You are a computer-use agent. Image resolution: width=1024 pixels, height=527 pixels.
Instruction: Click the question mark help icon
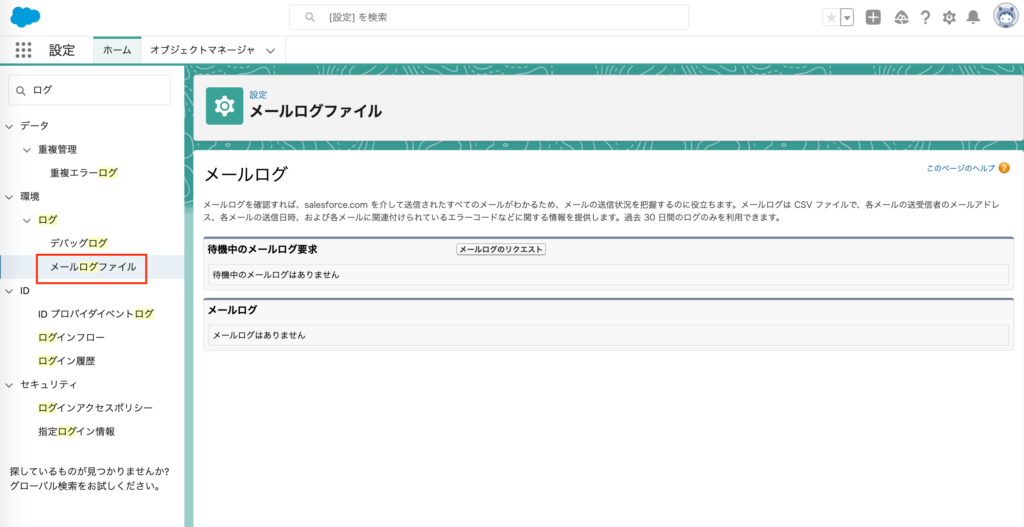tap(925, 17)
